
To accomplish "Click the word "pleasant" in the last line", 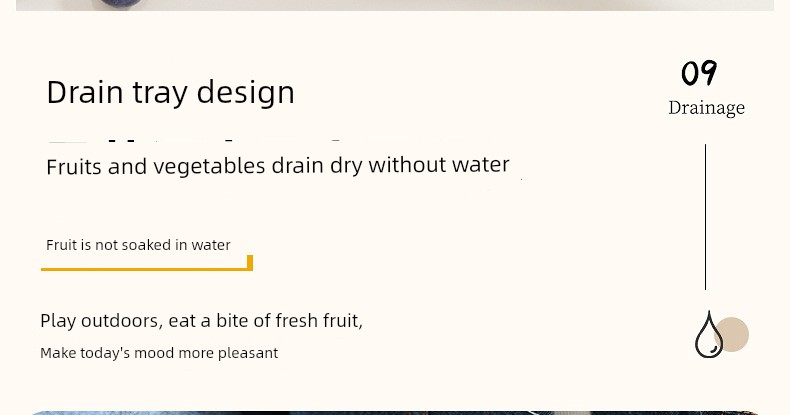I will [250, 353].
